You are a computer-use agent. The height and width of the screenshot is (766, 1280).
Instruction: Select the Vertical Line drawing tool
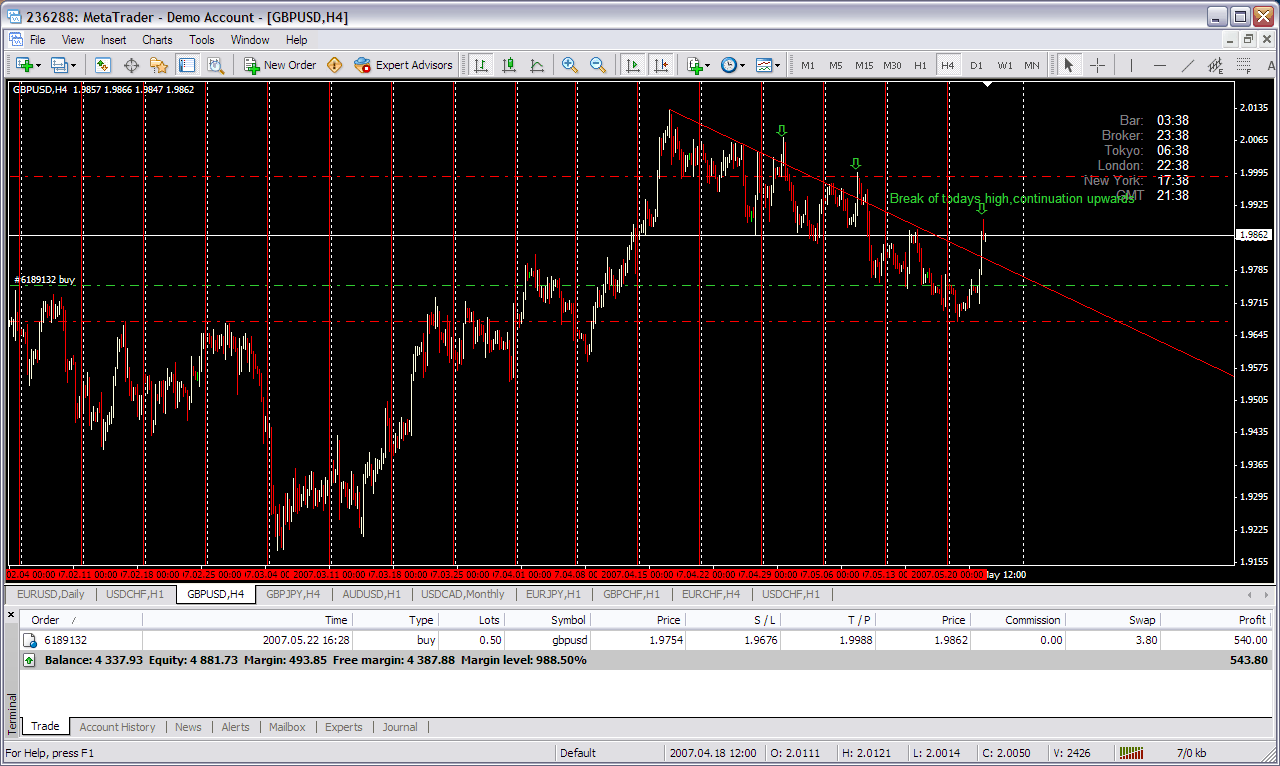tap(1131, 65)
